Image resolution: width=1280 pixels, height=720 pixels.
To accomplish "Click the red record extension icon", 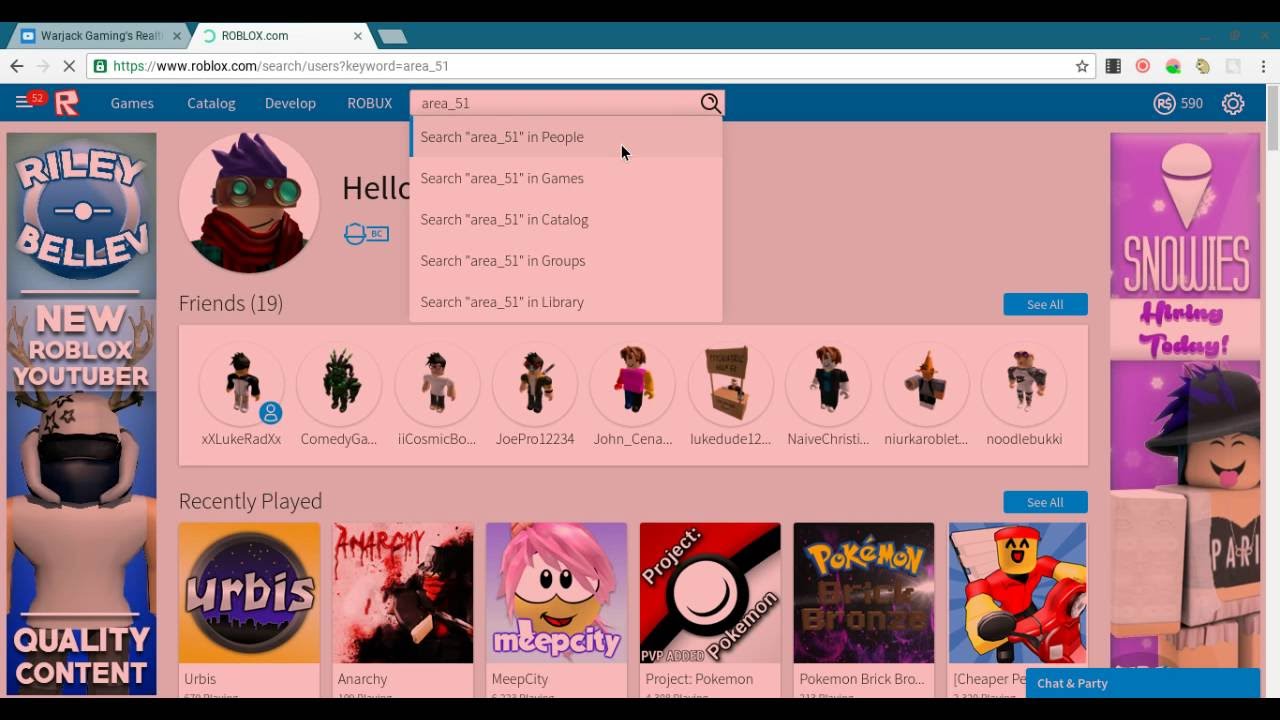I will 1143,66.
